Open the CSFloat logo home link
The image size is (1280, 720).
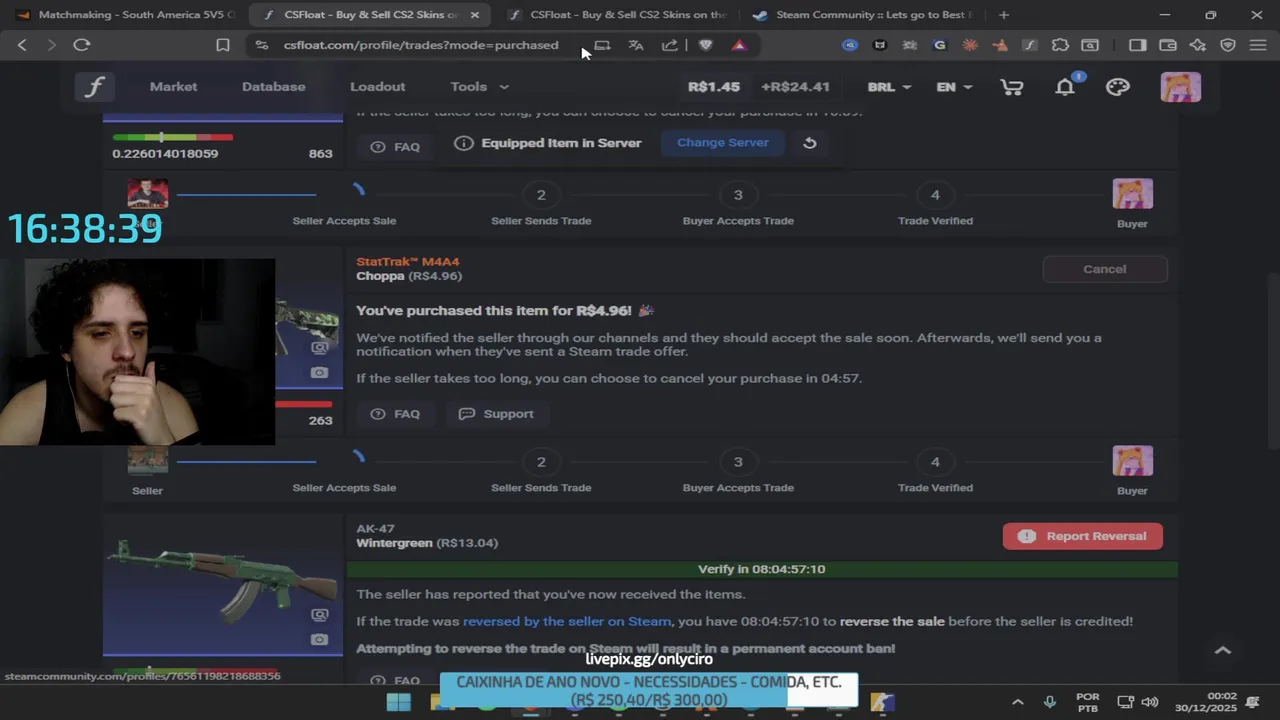94,87
